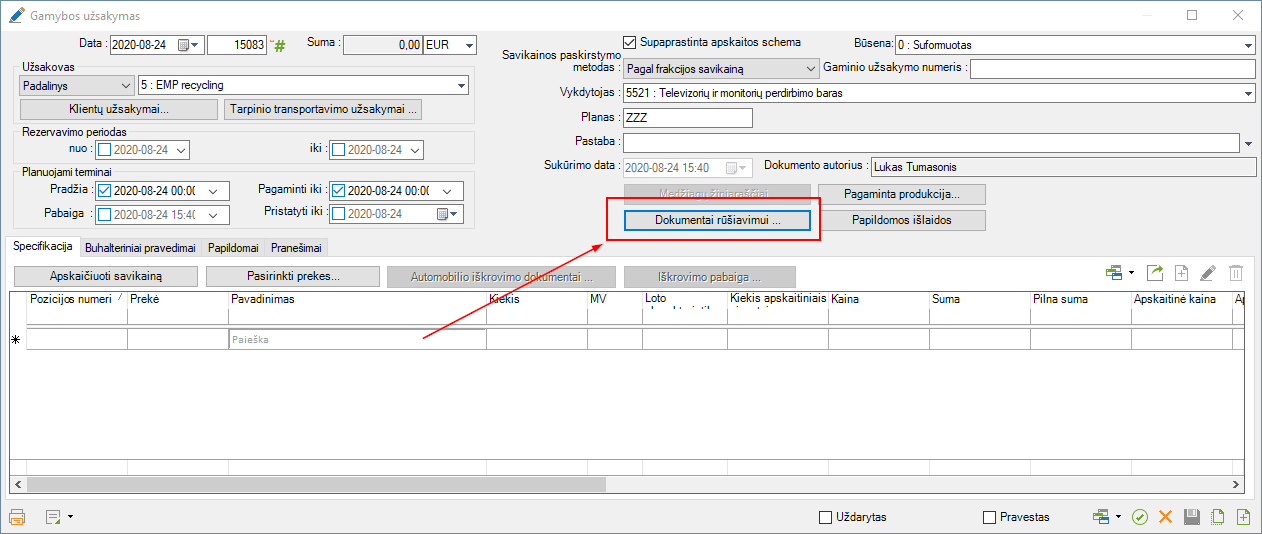Screen dimensions: 1262x534
Task: Expand the Vykdytojas dropdown
Action: tap(1248, 93)
